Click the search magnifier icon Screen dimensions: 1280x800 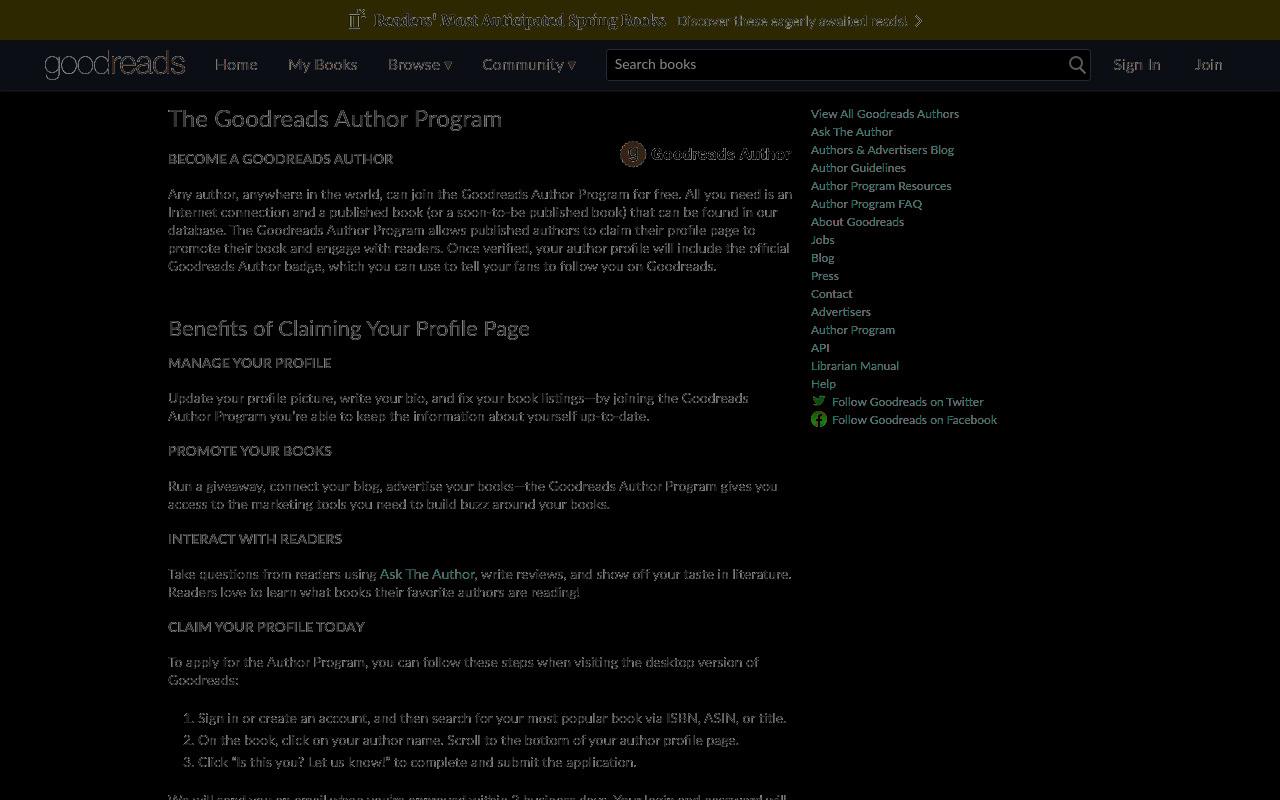(x=1077, y=65)
